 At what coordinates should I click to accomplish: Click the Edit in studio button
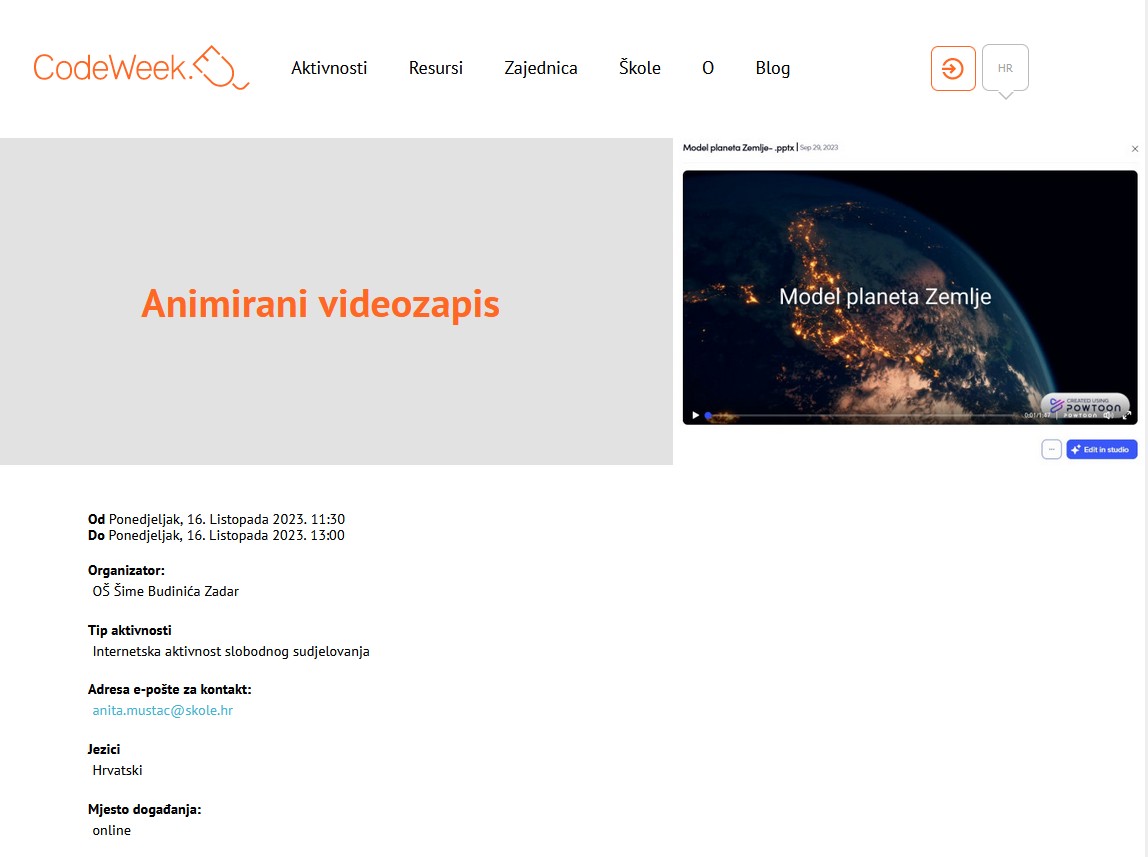click(1101, 449)
